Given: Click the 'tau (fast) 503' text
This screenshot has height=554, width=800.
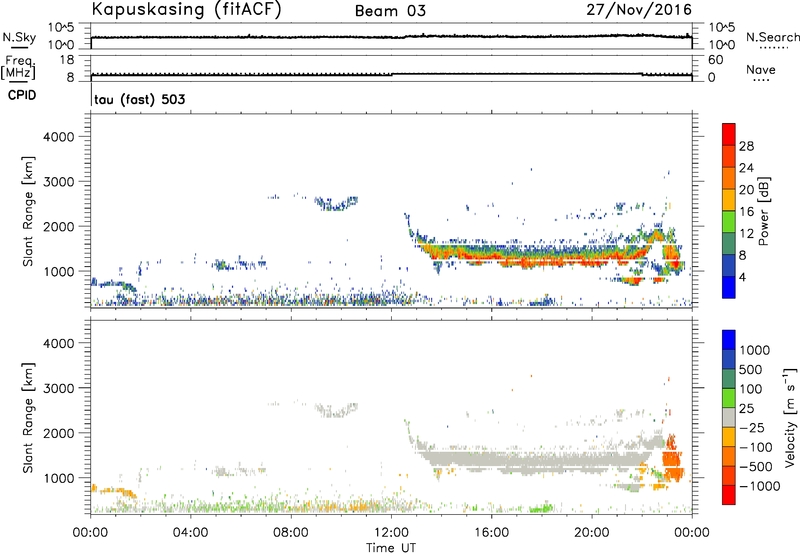Looking at the screenshot, I should (x=139, y=99).
